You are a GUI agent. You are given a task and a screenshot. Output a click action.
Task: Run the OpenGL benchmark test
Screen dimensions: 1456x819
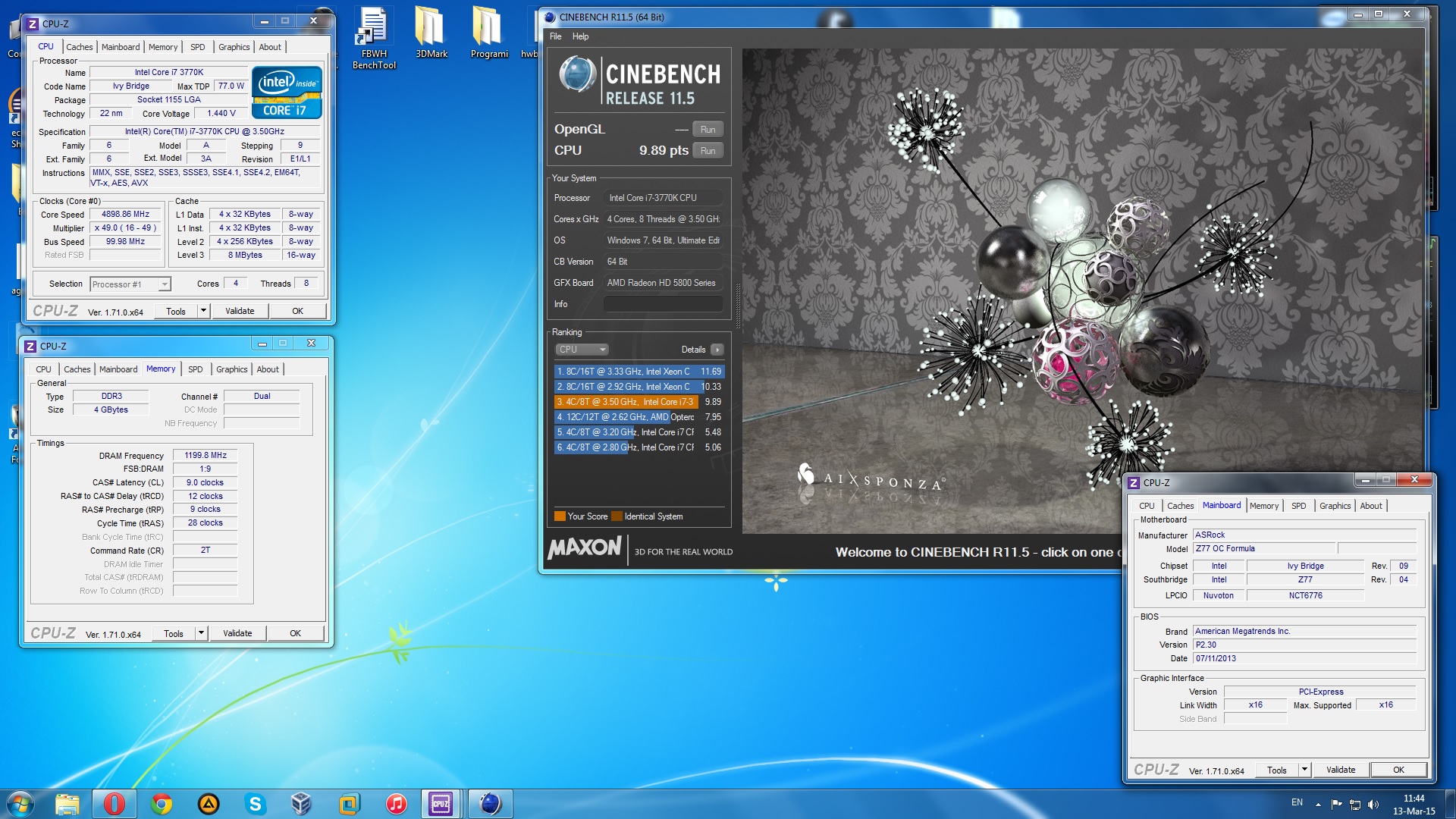[x=708, y=130]
